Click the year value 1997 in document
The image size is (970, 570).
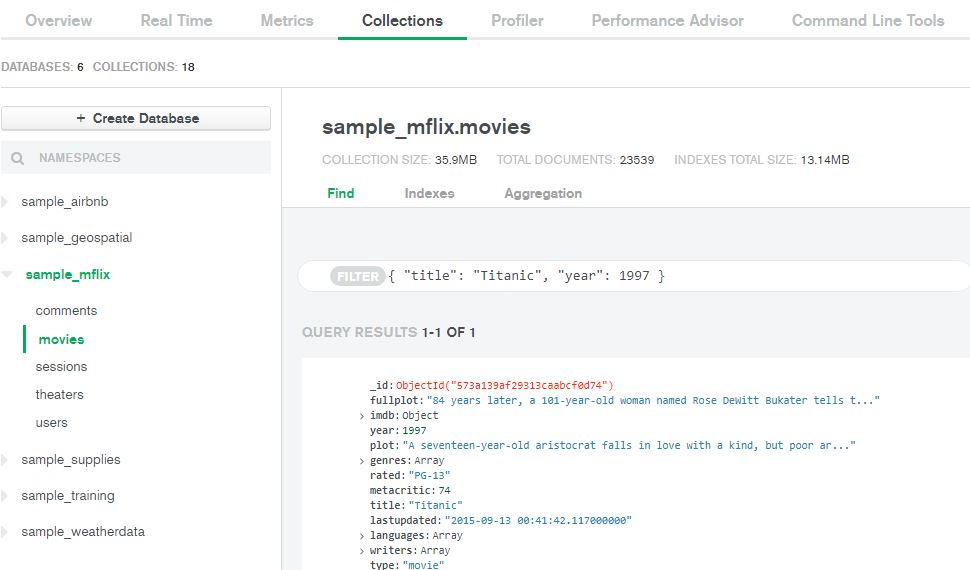click(x=414, y=431)
